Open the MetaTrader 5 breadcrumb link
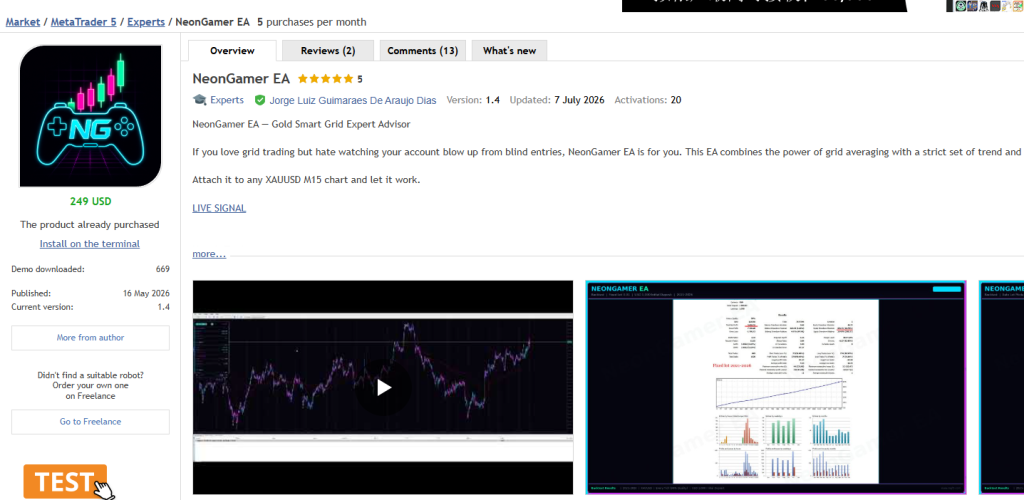 84,22
